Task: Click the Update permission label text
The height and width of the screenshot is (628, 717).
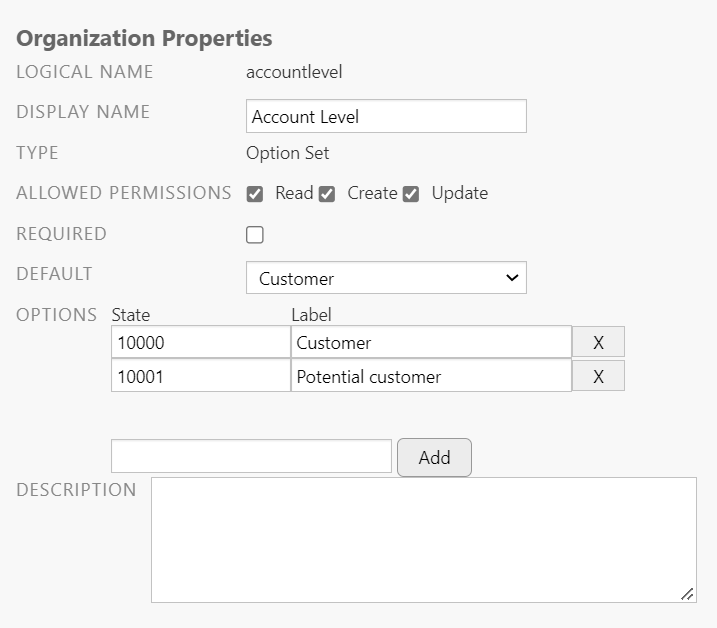Action: pos(459,193)
